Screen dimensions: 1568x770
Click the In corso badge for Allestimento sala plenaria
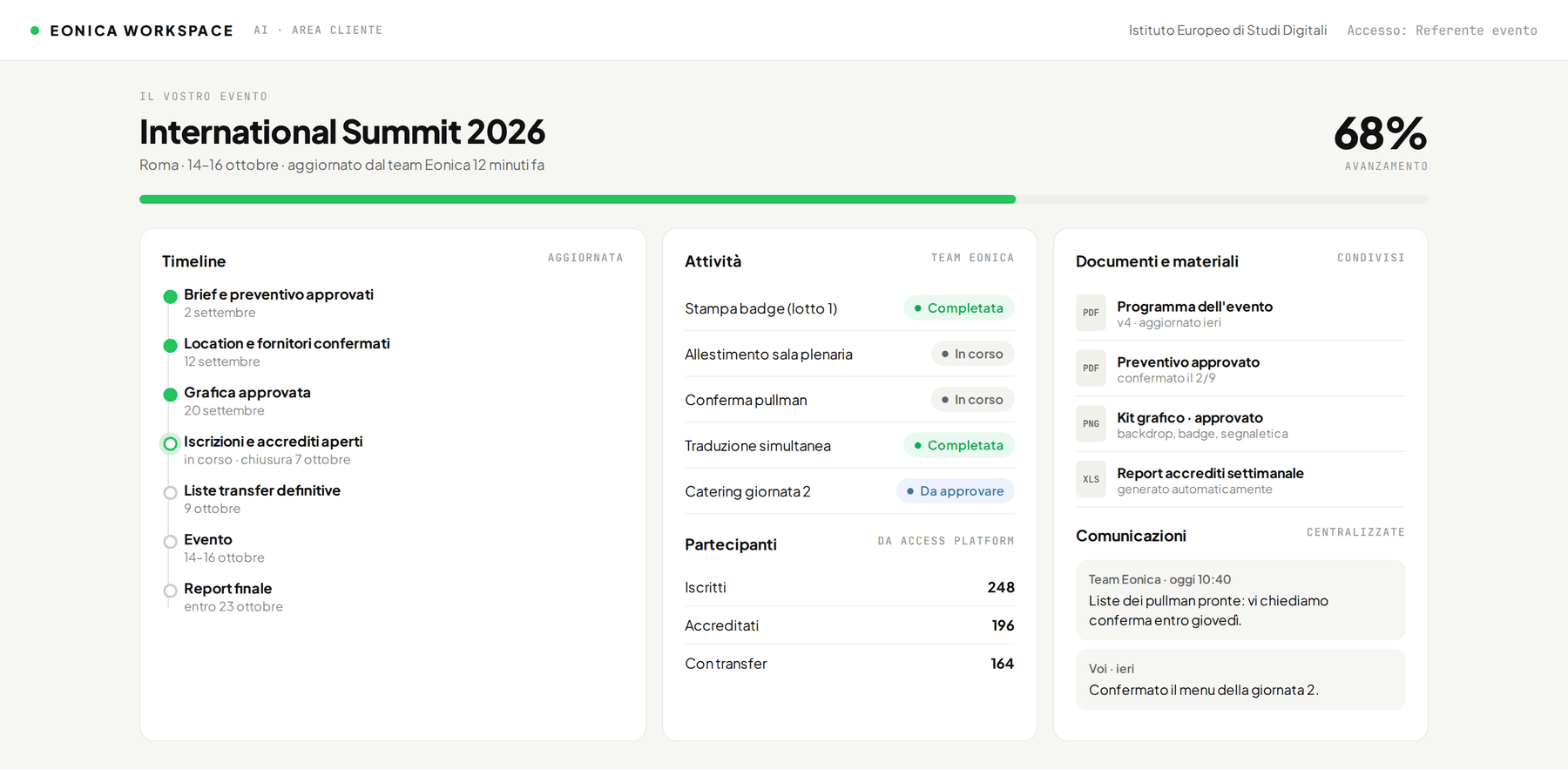pos(973,354)
